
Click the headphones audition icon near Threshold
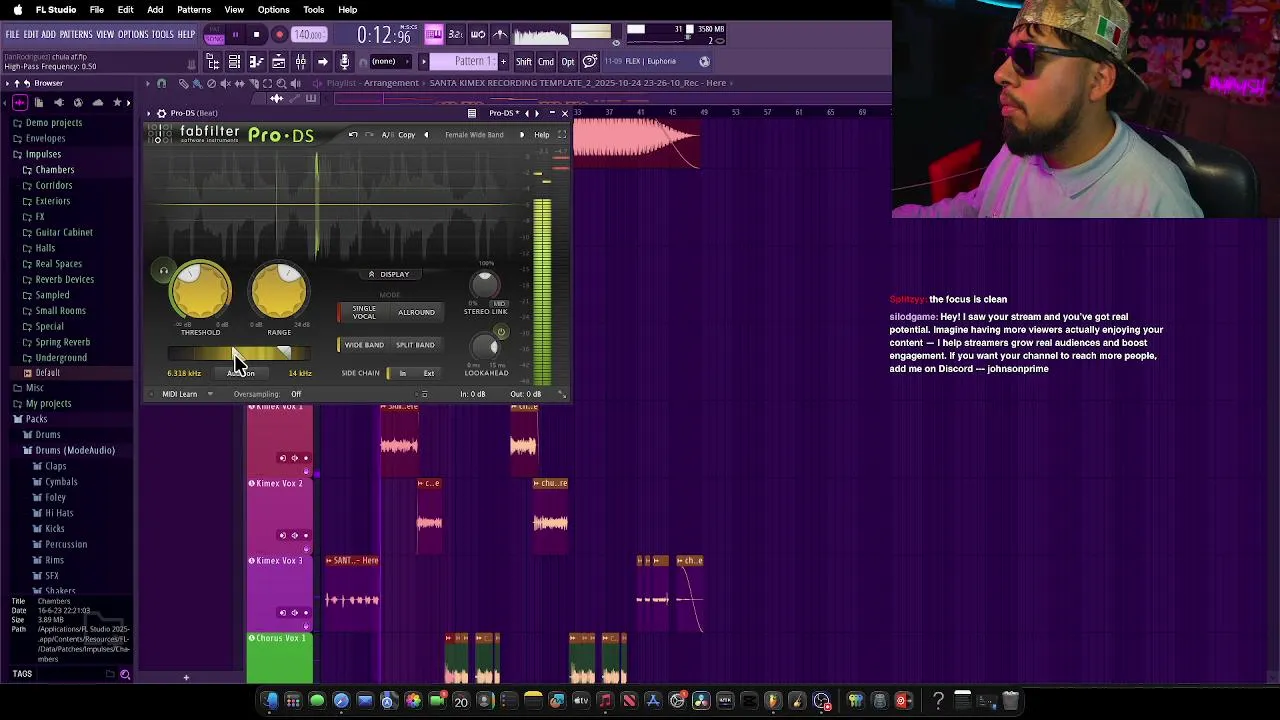pyautogui.click(x=164, y=271)
